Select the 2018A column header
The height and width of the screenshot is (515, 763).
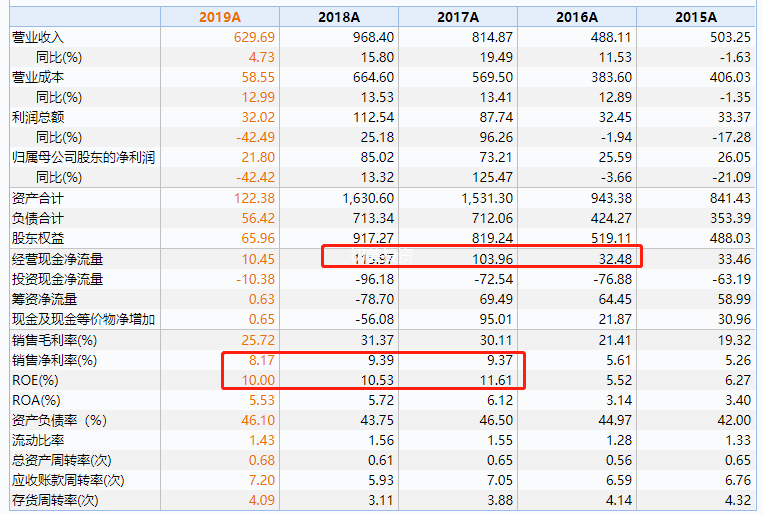(339, 17)
